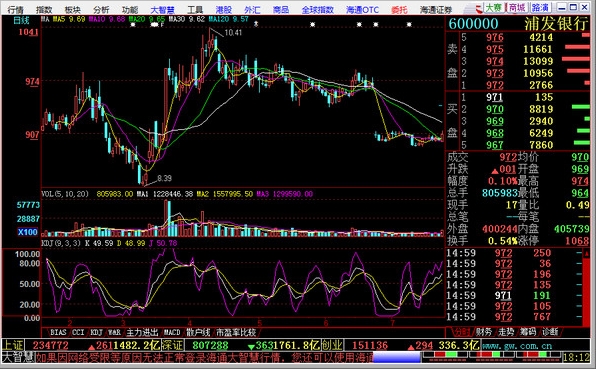Switch indicator to MACD tab
The image size is (597, 370).
point(172,332)
